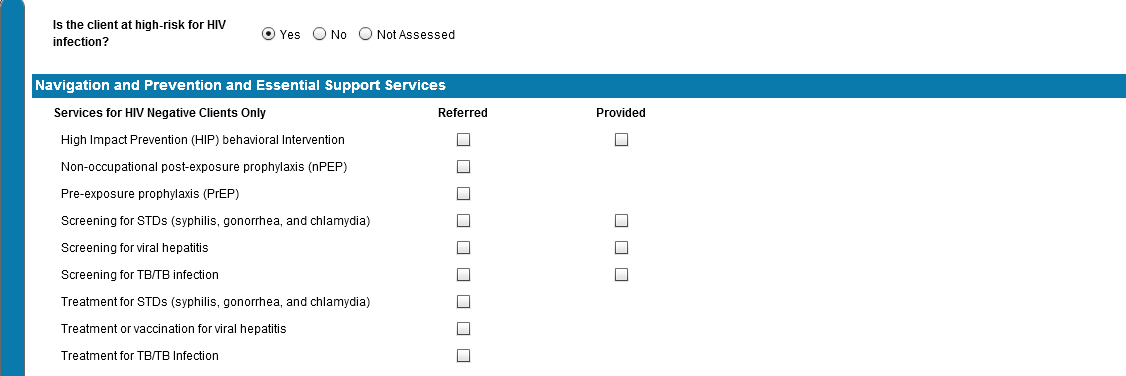Select Referred for viral hepatitis treatment or vaccination
The image size is (1126, 376).
463,329
